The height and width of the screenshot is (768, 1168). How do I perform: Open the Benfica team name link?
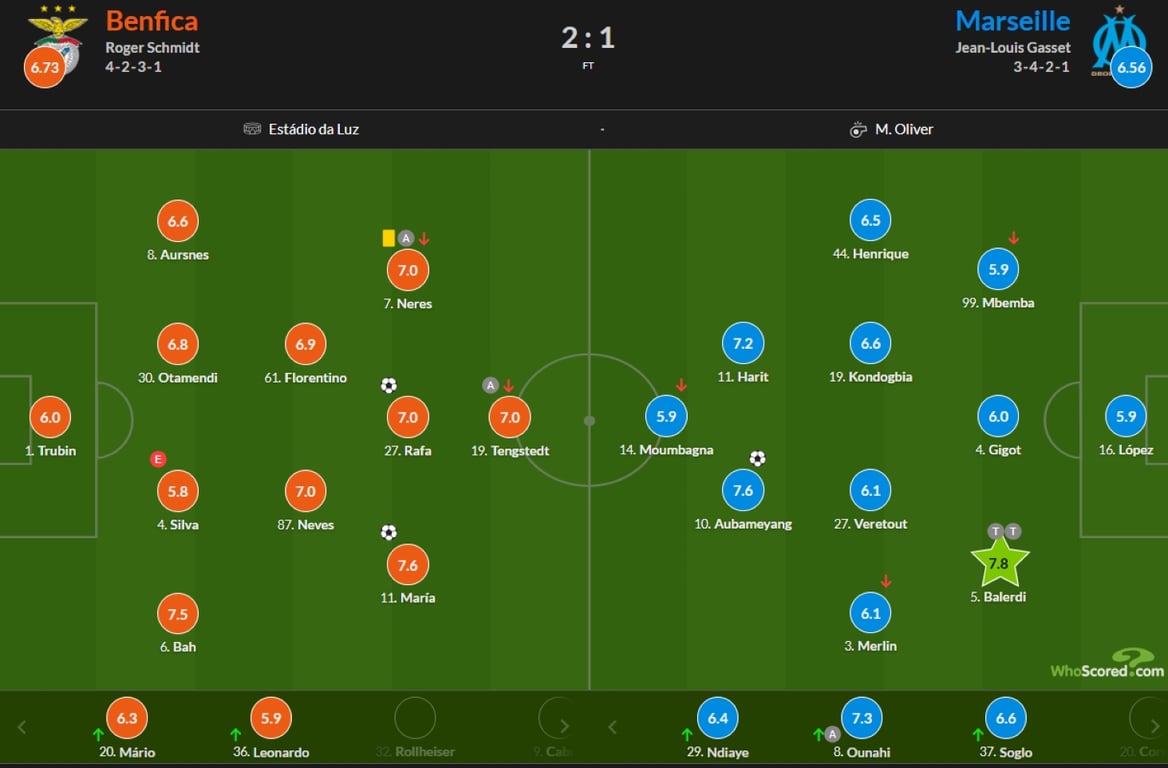[x=152, y=21]
